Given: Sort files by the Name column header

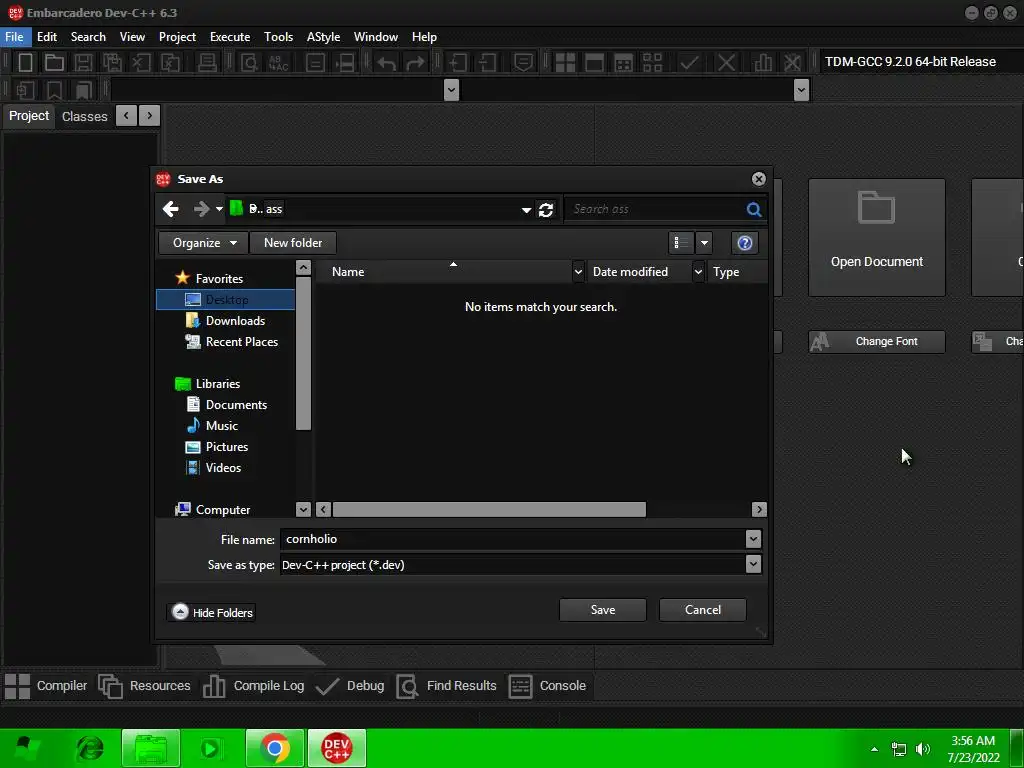Looking at the screenshot, I should [444, 272].
